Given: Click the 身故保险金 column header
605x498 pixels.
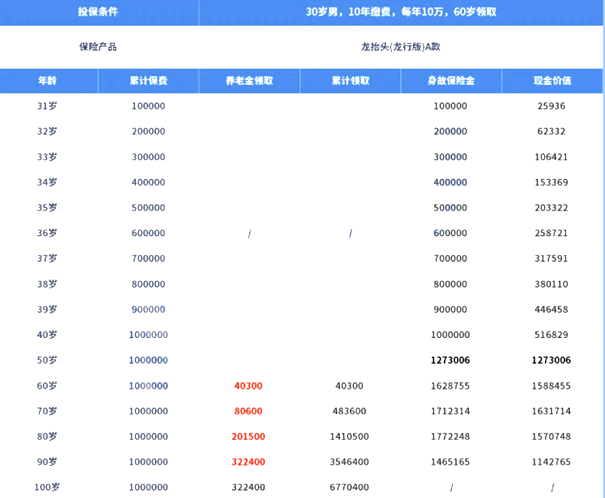Looking at the screenshot, I should [451, 81].
